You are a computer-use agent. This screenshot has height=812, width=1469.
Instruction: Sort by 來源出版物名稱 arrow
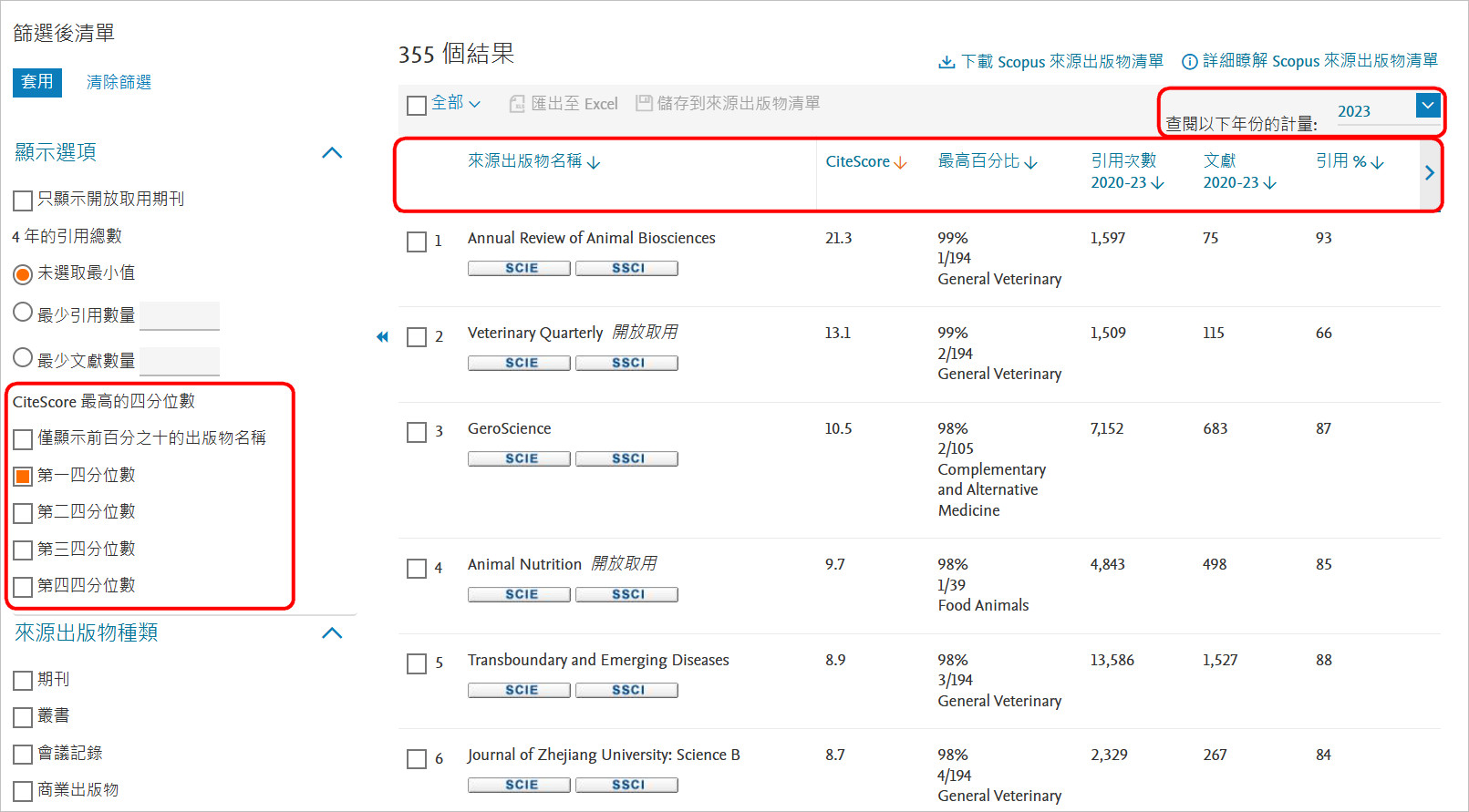594,163
